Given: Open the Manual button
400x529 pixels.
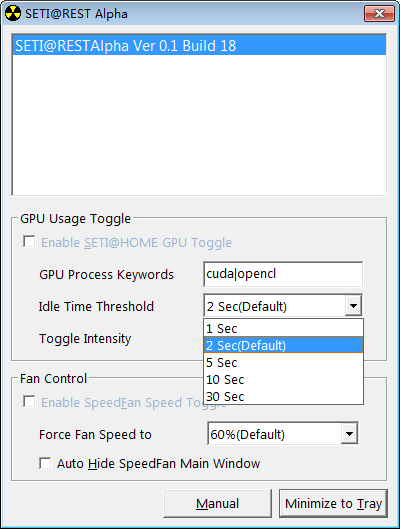Looking at the screenshot, I should pyautogui.click(x=217, y=503).
